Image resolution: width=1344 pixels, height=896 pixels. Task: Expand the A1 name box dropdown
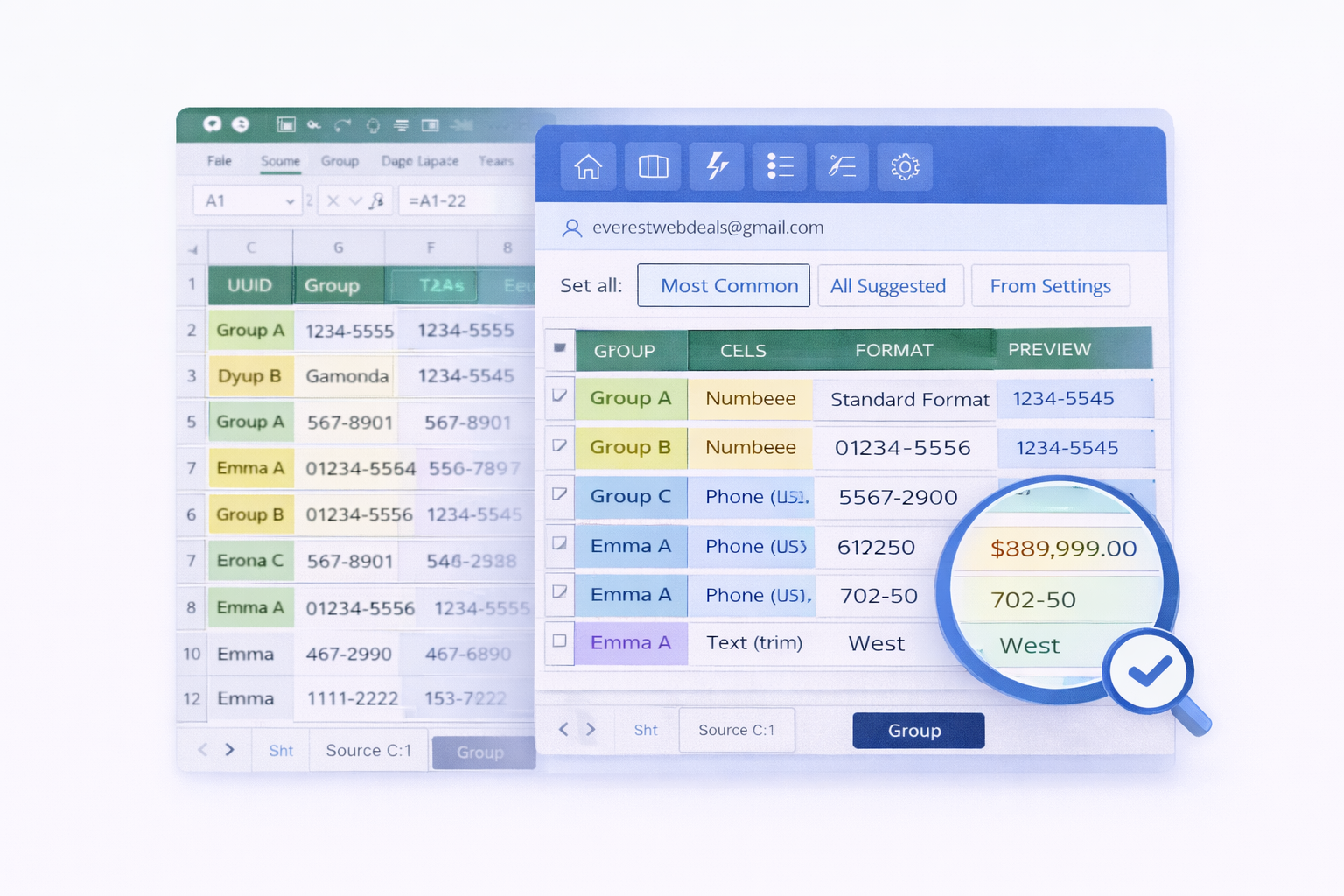click(290, 201)
